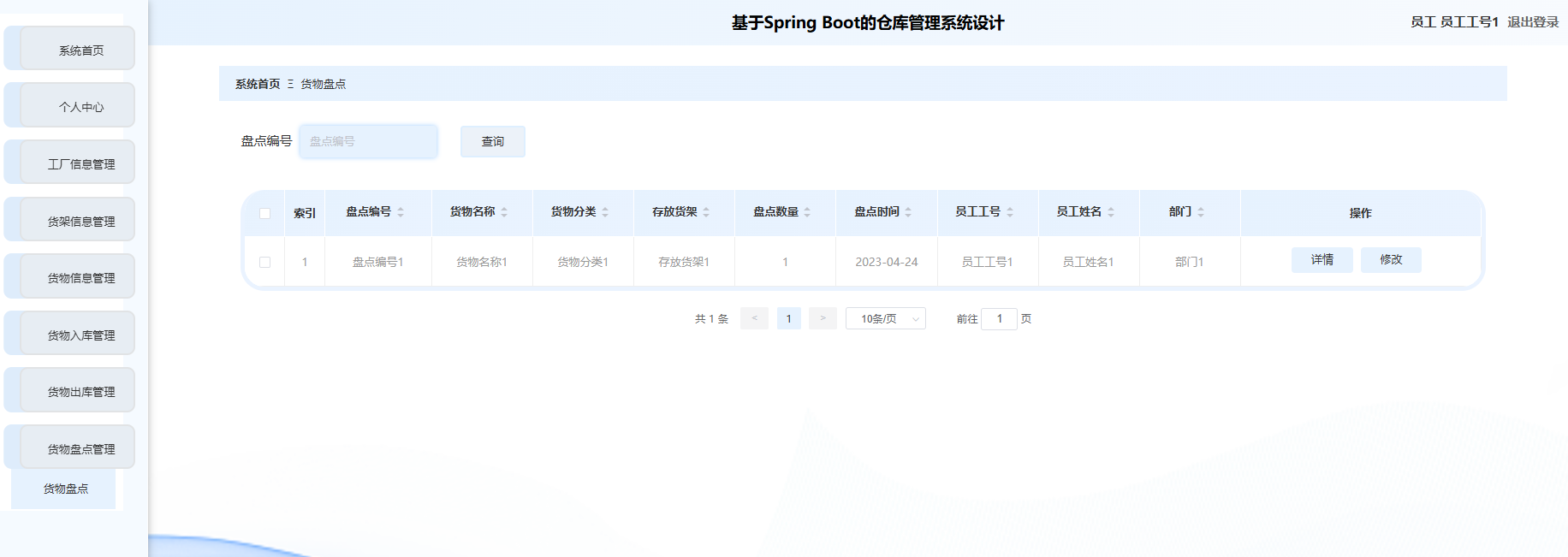Viewport: 1568px width, 557px height.
Task: Click the 操作 column header
Action: click(1361, 213)
